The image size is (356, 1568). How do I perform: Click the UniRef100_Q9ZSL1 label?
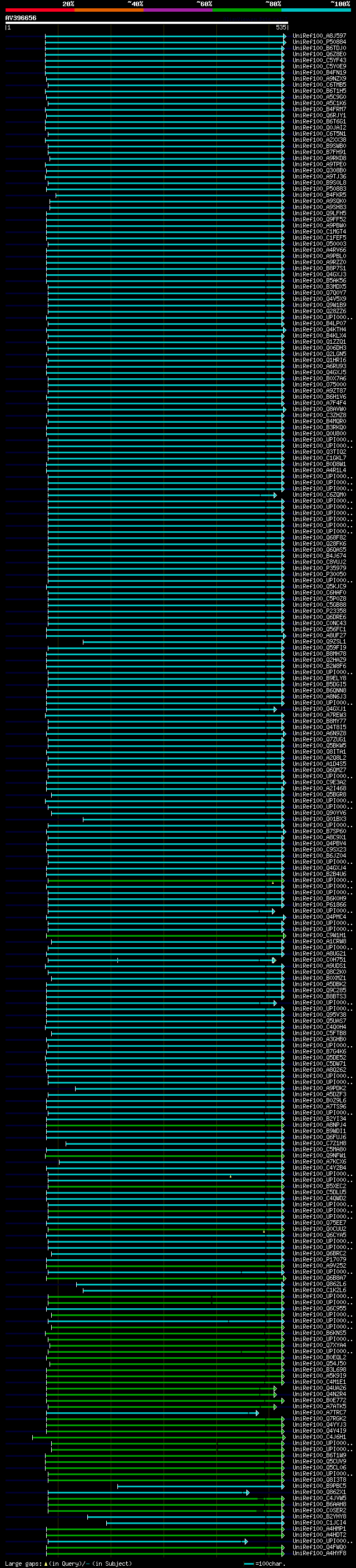click(319, 641)
